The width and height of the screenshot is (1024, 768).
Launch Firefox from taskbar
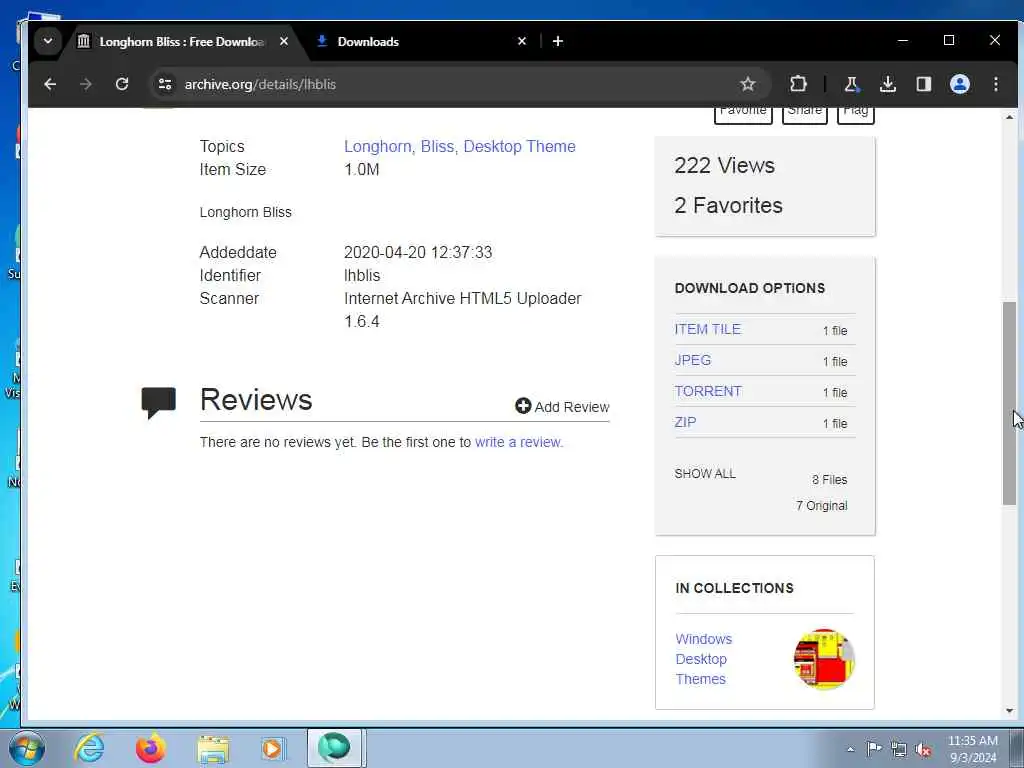tap(150, 748)
